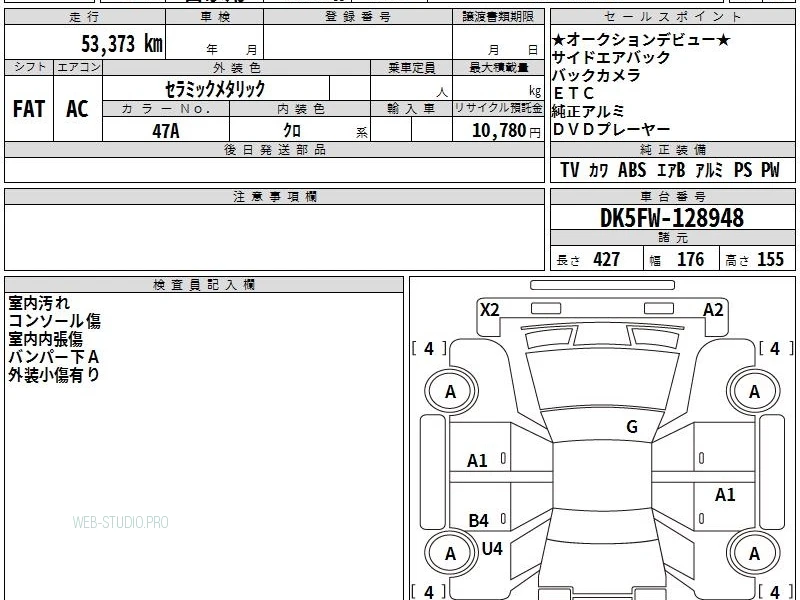Screen dimensions: 800x600
Task: Click the 検査員記入欄 header
Action: 204,285
